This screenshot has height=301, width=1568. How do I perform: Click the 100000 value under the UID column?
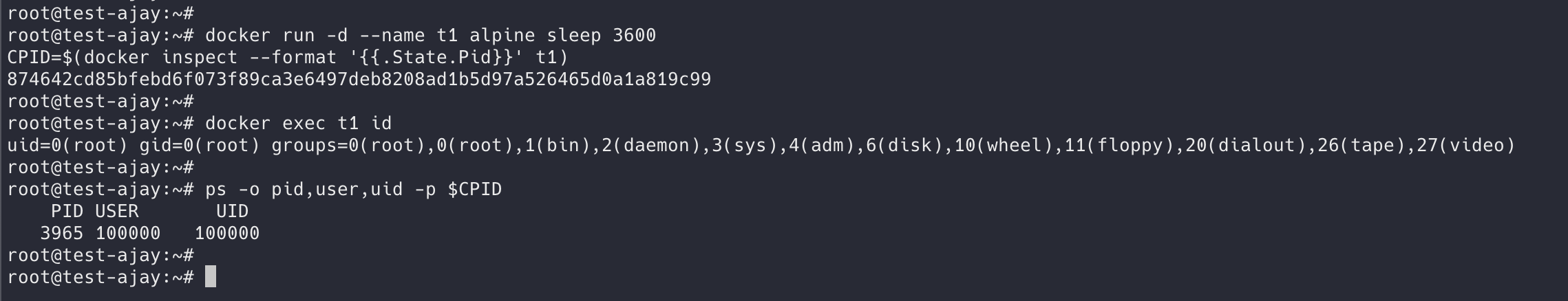tap(227, 233)
